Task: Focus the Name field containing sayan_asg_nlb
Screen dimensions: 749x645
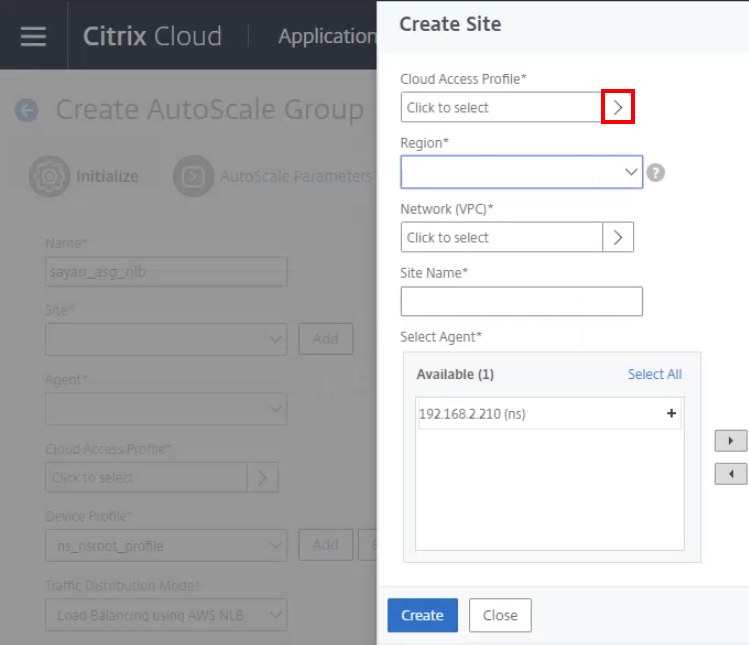Action: click(x=166, y=272)
